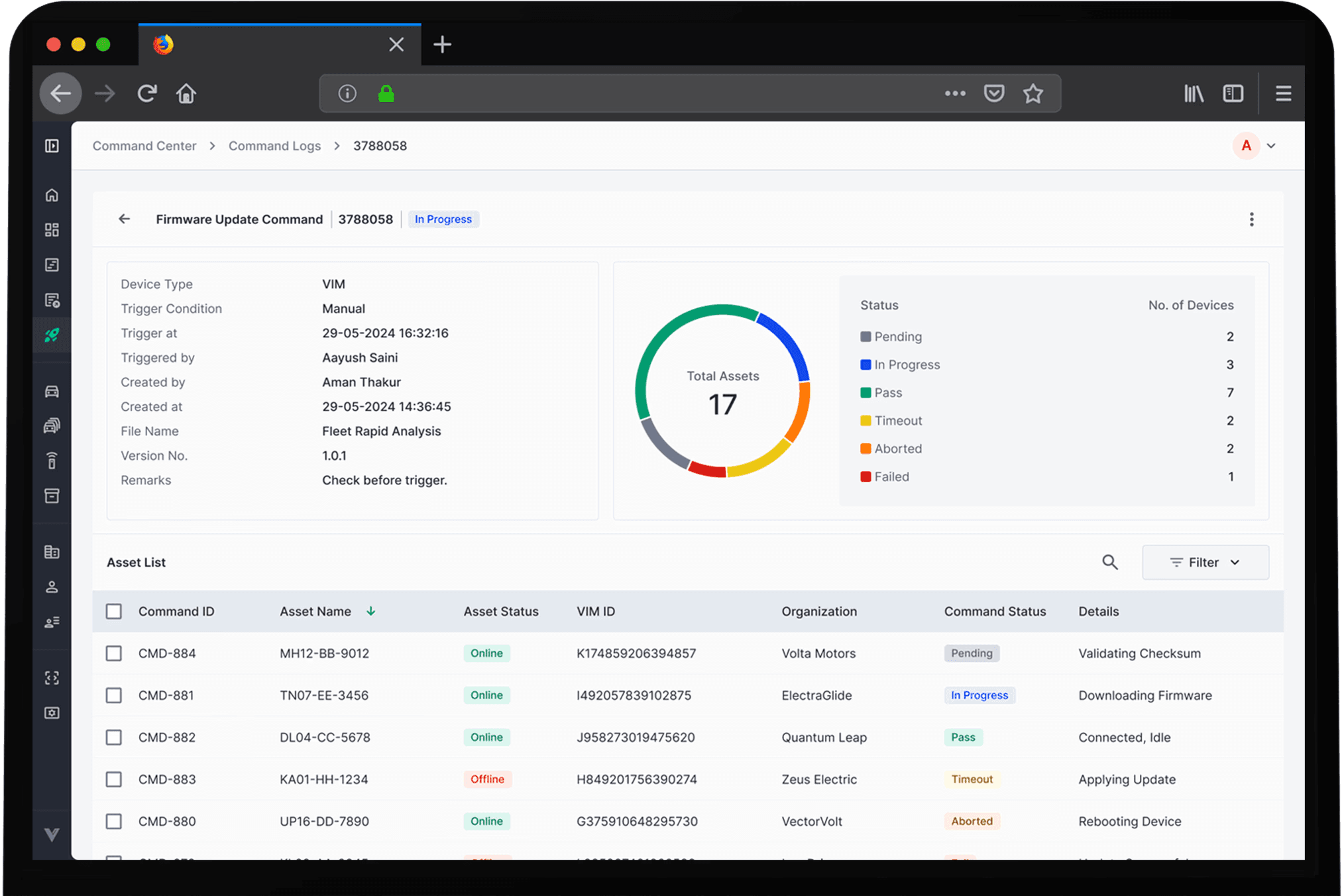
Task: Go to Command Logs breadcrumb
Action: (x=274, y=146)
